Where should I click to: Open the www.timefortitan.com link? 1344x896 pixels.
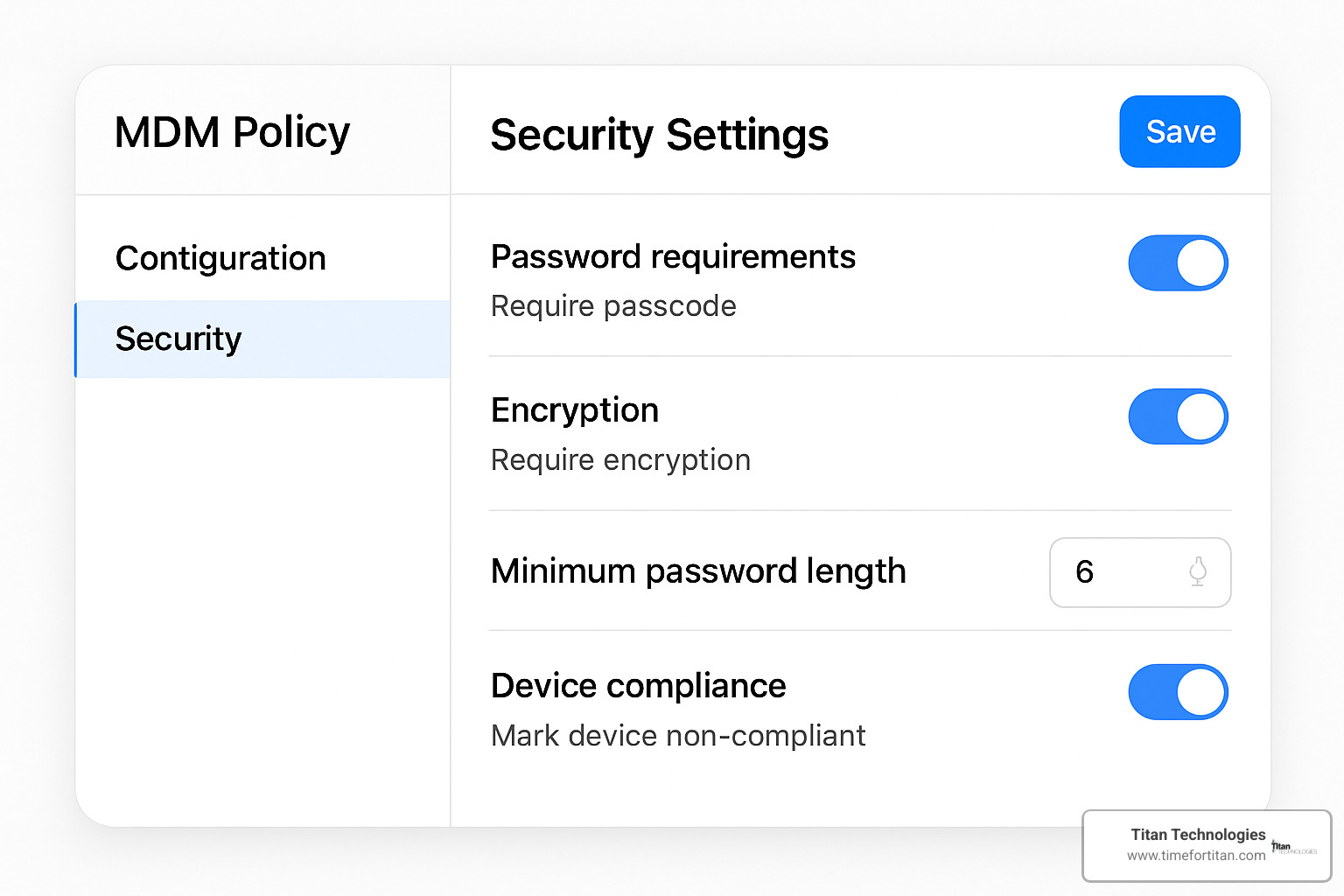tap(1195, 856)
